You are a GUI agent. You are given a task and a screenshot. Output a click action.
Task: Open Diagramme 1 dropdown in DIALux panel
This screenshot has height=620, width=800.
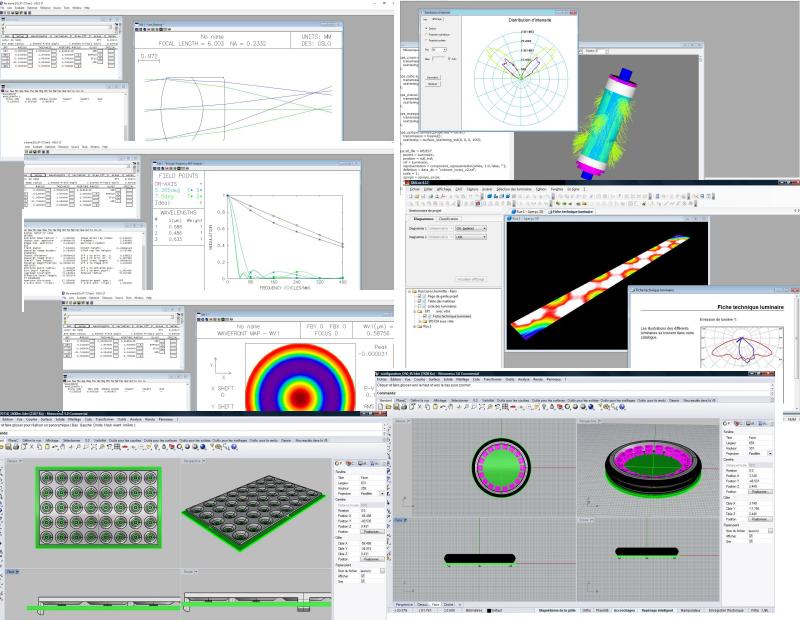coord(471,229)
